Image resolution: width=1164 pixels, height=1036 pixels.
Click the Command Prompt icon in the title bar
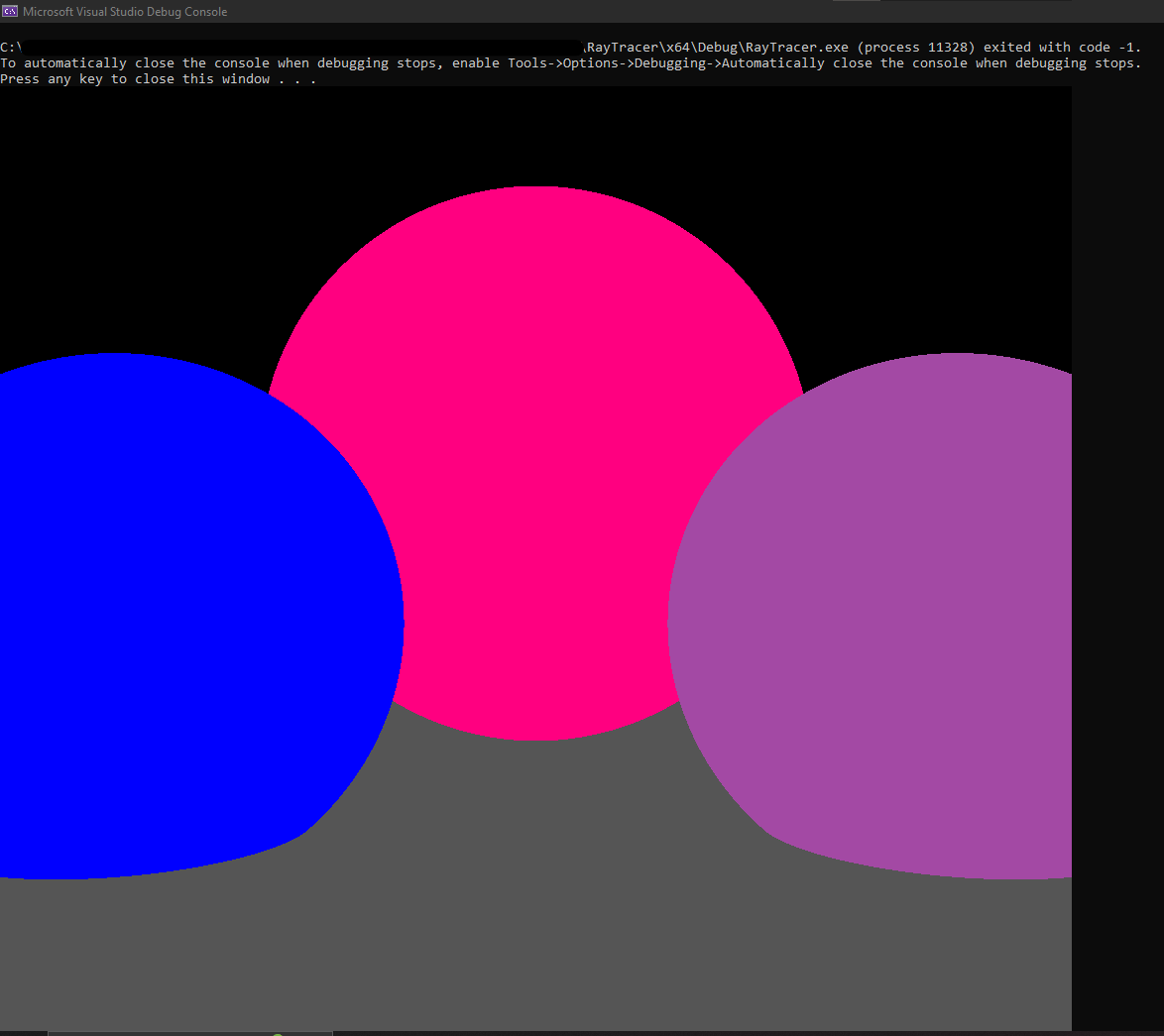tap(13, 11)
